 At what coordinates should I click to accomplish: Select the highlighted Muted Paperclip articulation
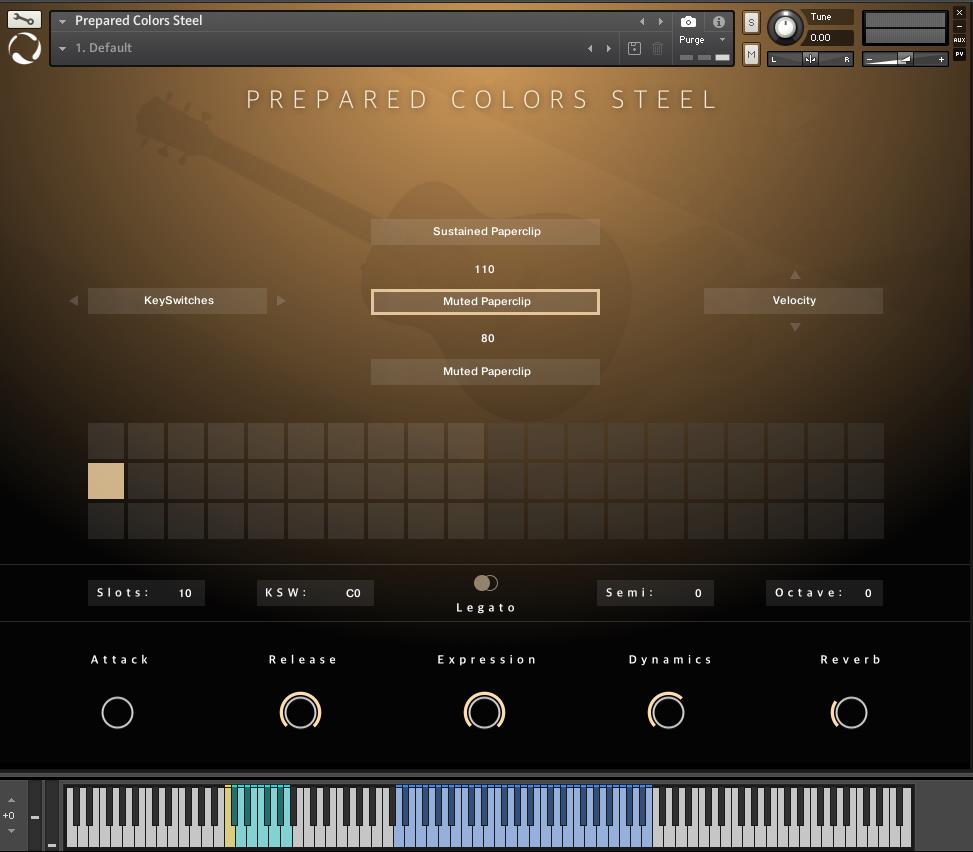point(486,301)
